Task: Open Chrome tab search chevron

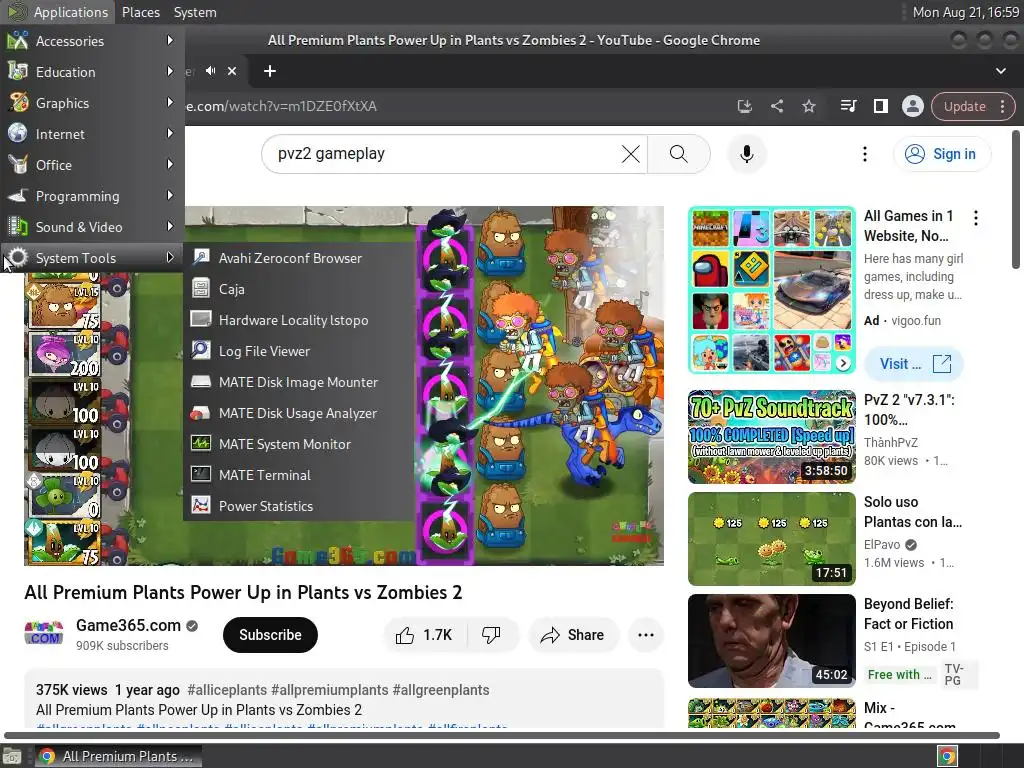Action: pos(1000,71)
